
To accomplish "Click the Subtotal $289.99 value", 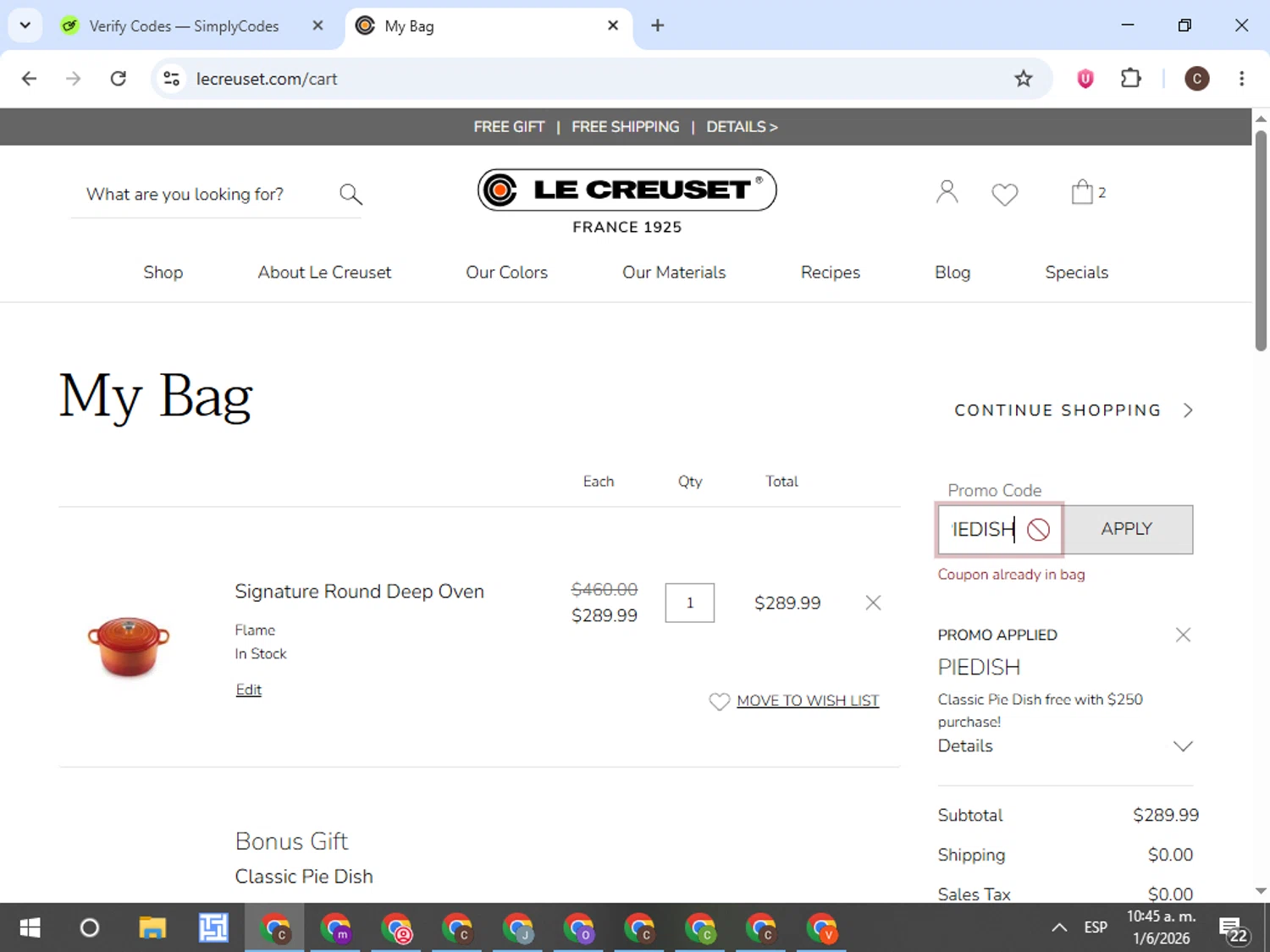I will [1166, 815].
